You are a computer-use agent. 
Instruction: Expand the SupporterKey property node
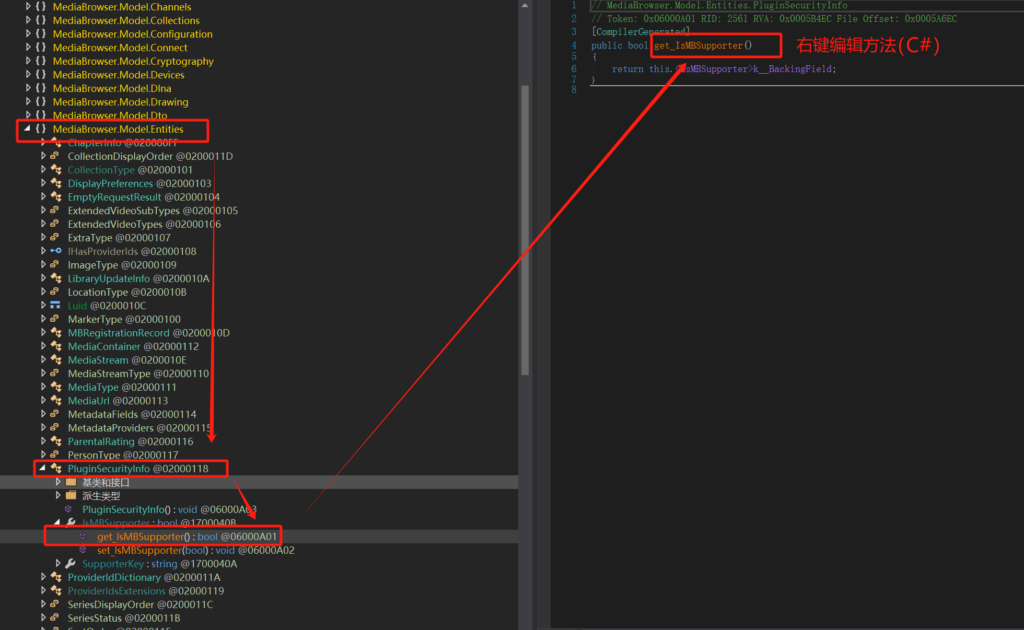pyautogui.click(x=58, y=564)
